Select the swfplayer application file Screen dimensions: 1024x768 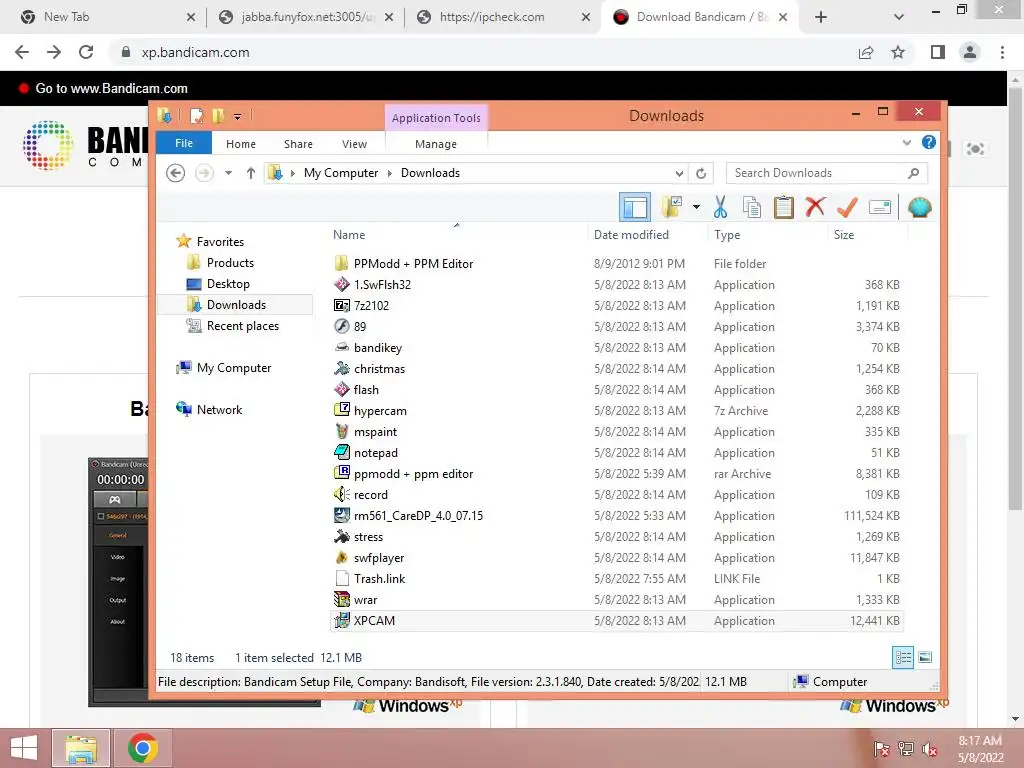[x=616, y=558]
